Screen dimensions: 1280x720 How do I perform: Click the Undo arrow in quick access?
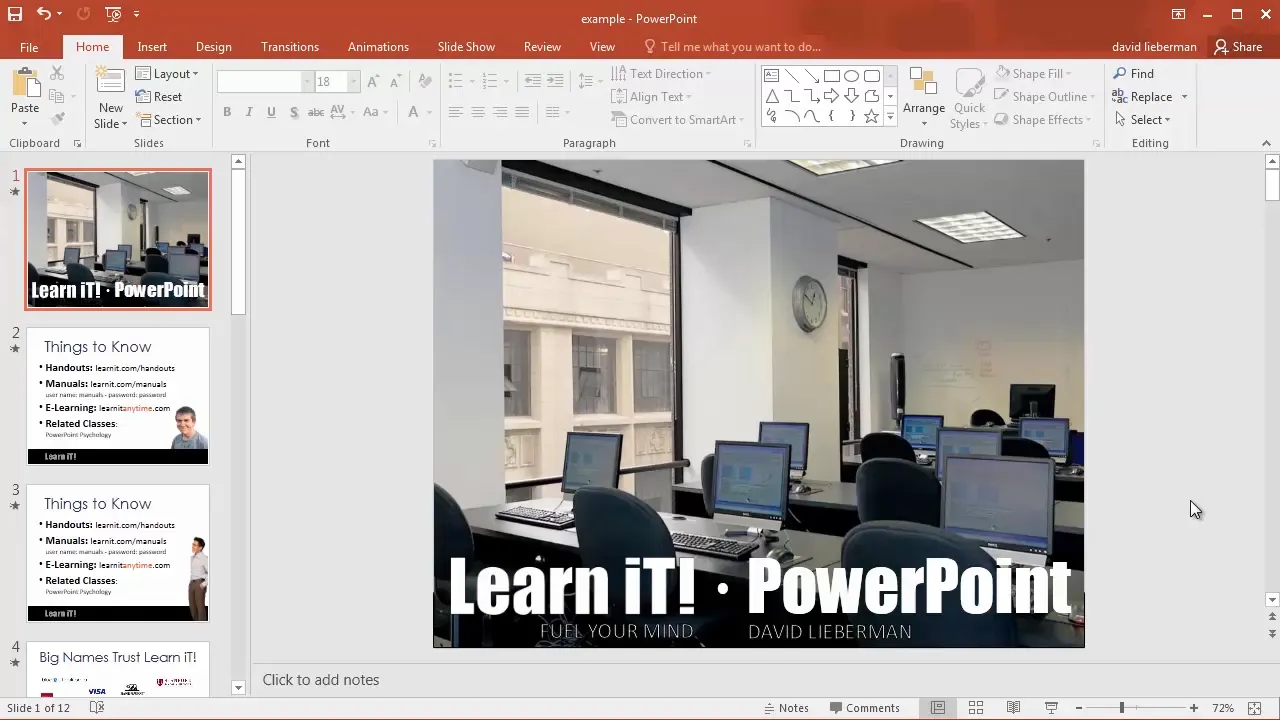pos(43,14)
